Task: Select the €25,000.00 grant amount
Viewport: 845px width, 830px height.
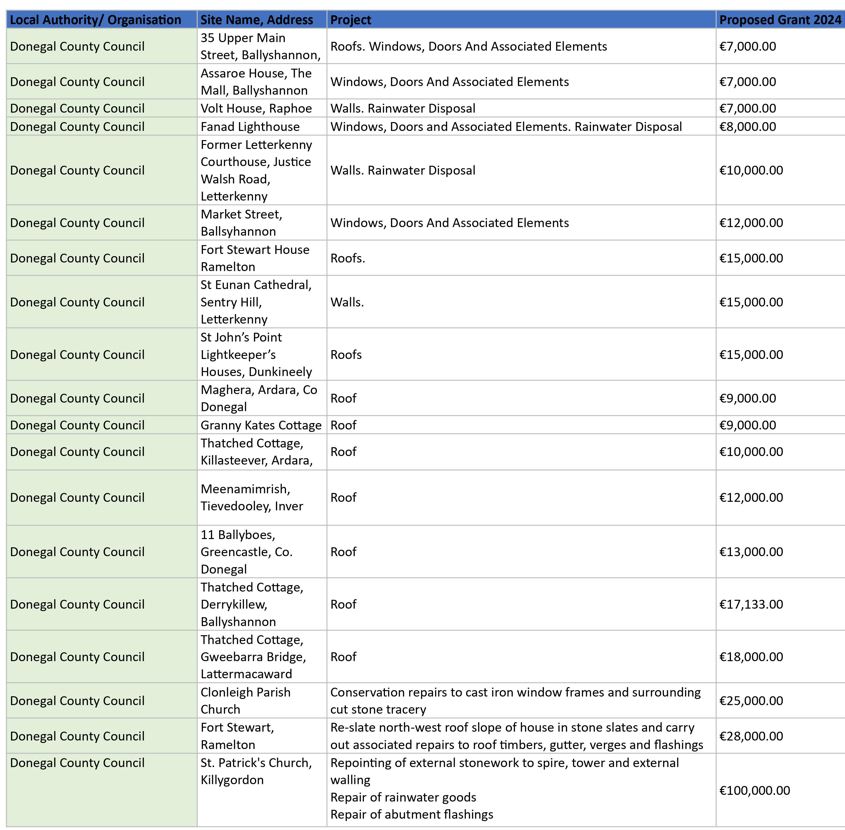Action: coord(751,701)
